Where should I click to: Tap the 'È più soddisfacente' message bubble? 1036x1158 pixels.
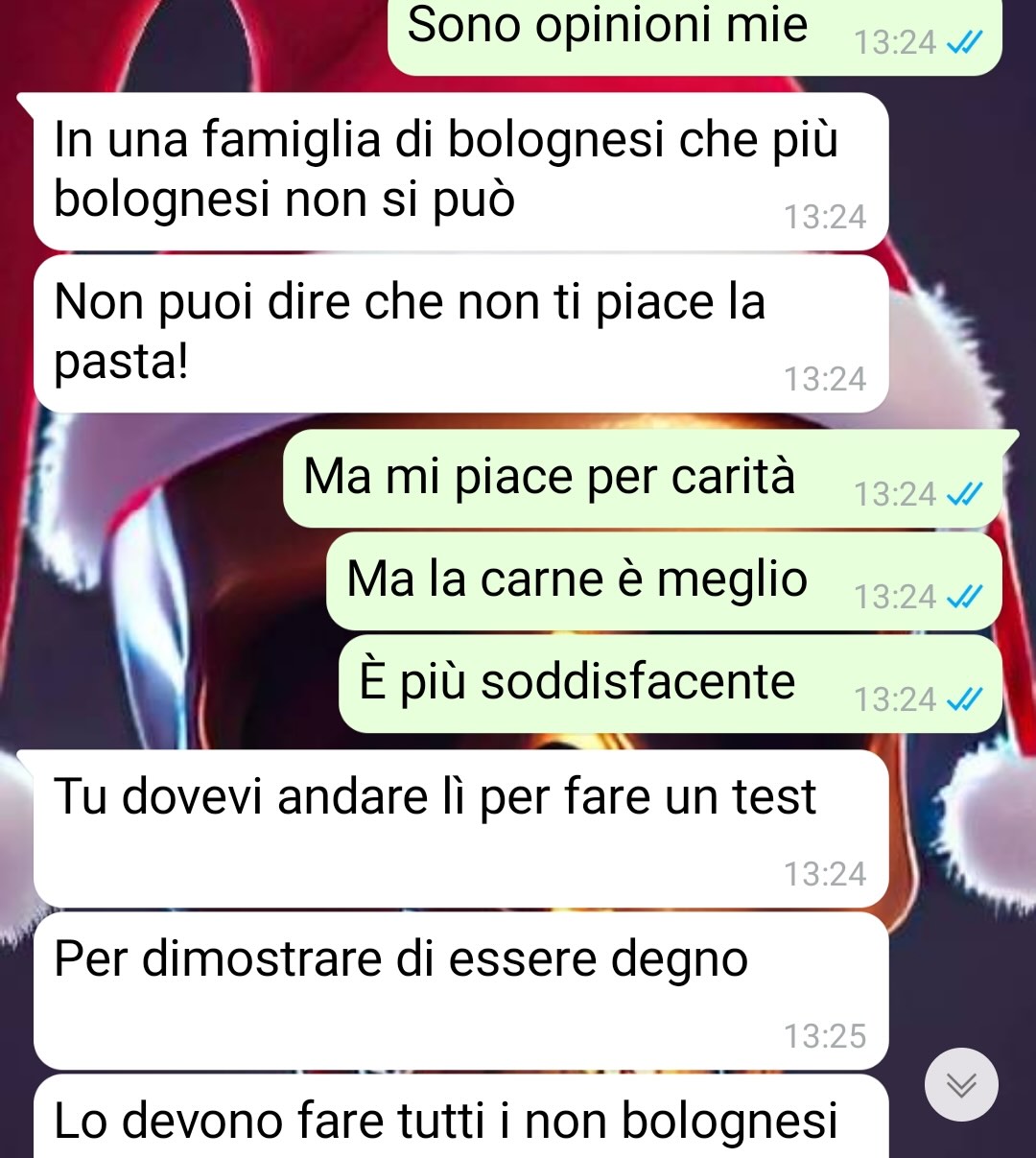coord(671,684)
